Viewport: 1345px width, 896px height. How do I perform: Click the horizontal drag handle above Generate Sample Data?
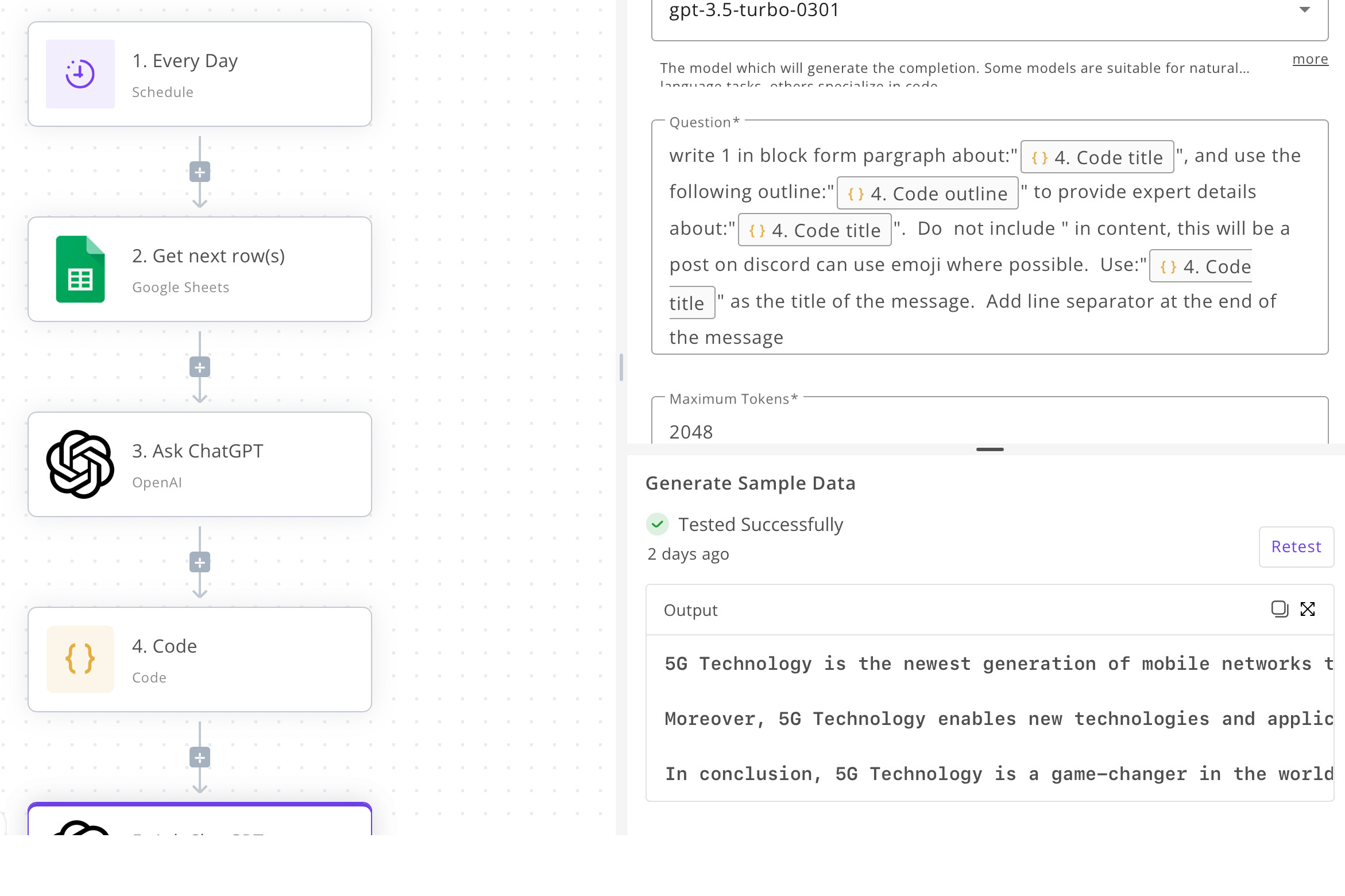990,449
